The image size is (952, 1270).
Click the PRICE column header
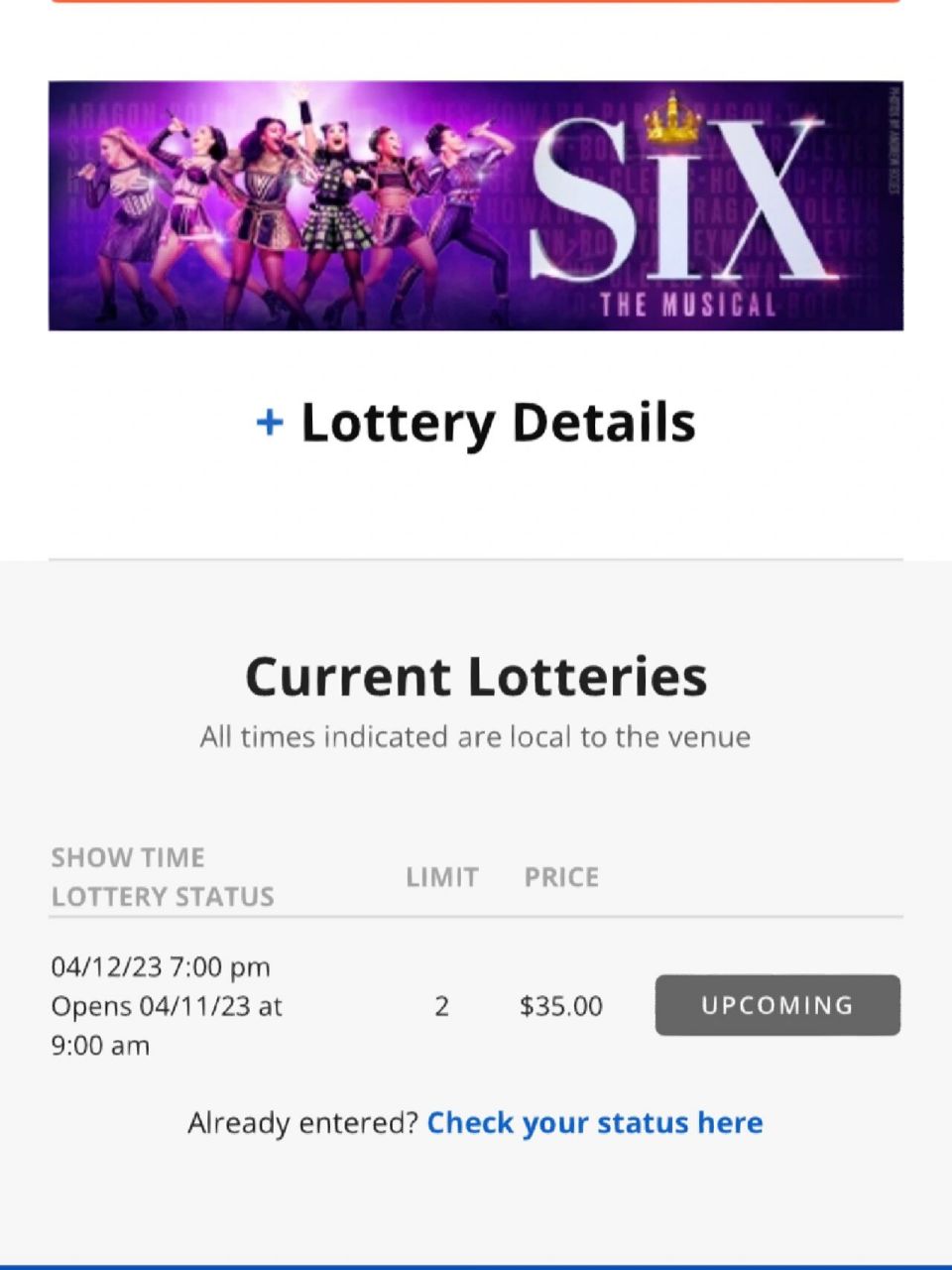[561, 877]
